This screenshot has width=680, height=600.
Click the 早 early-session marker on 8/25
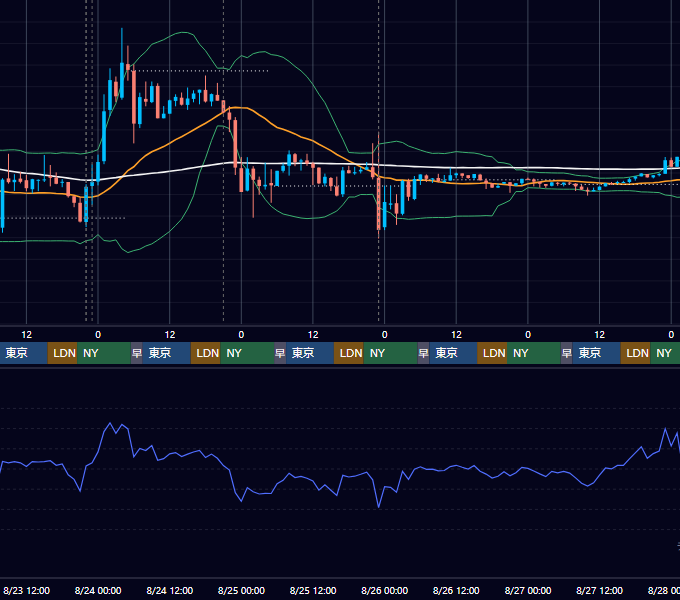280,353
